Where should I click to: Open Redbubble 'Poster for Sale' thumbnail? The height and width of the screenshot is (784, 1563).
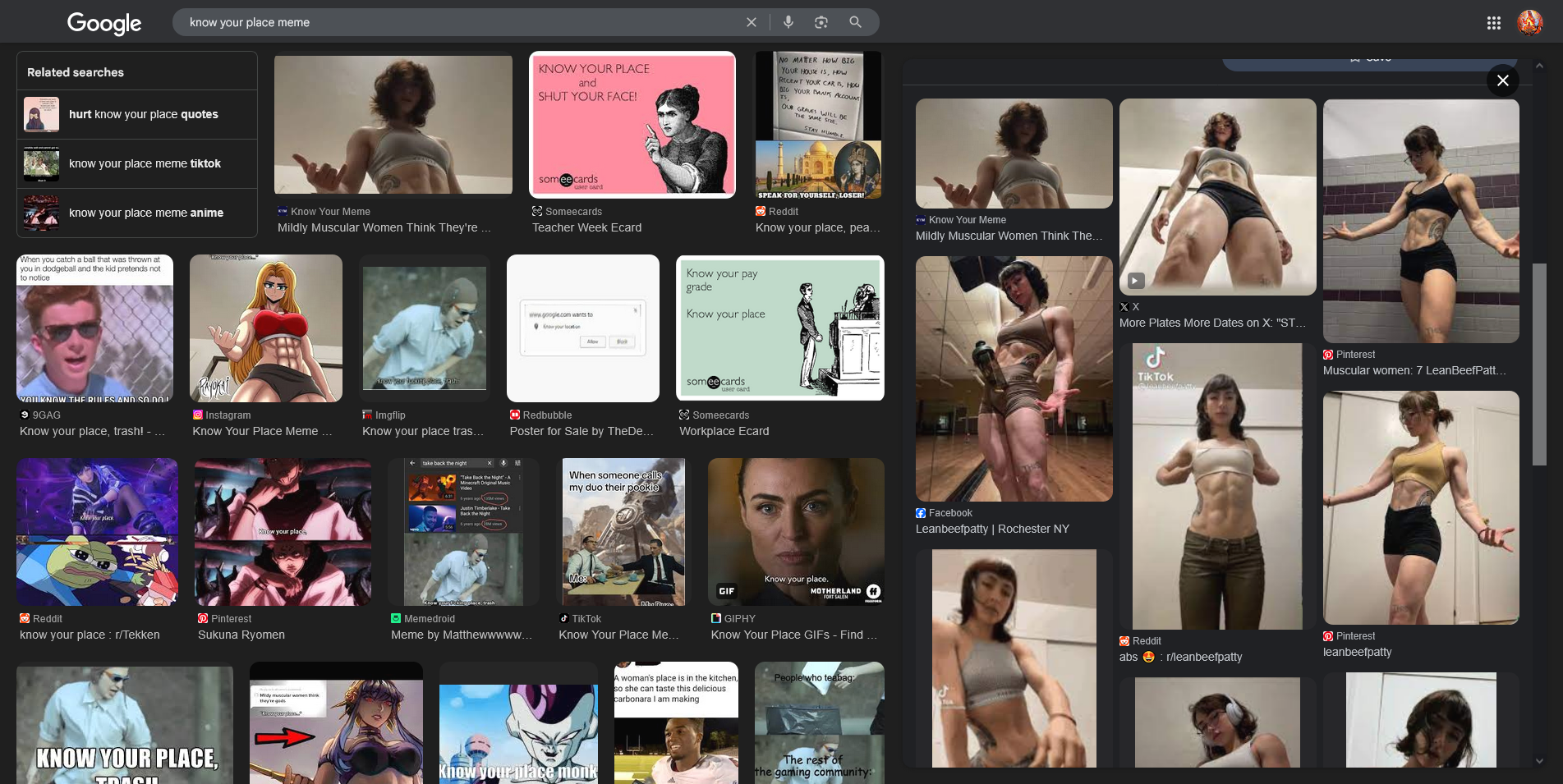[x=583, y=328]
